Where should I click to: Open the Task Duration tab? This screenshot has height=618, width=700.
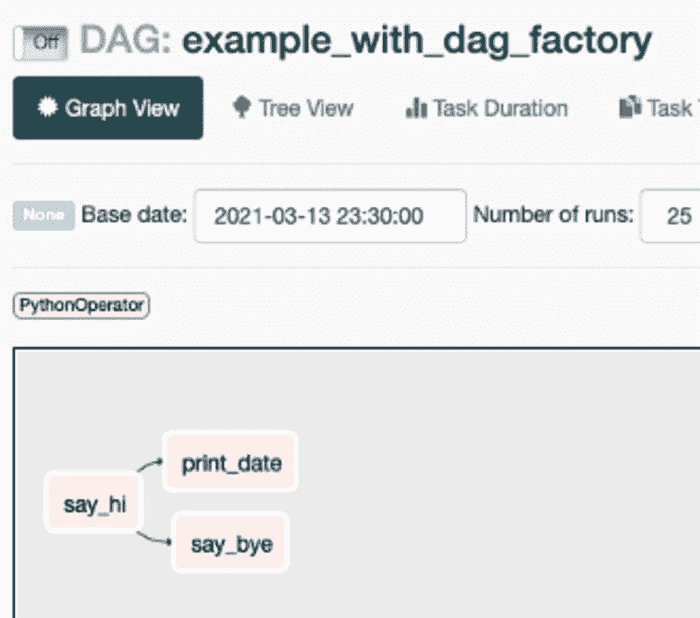[500, 108]
